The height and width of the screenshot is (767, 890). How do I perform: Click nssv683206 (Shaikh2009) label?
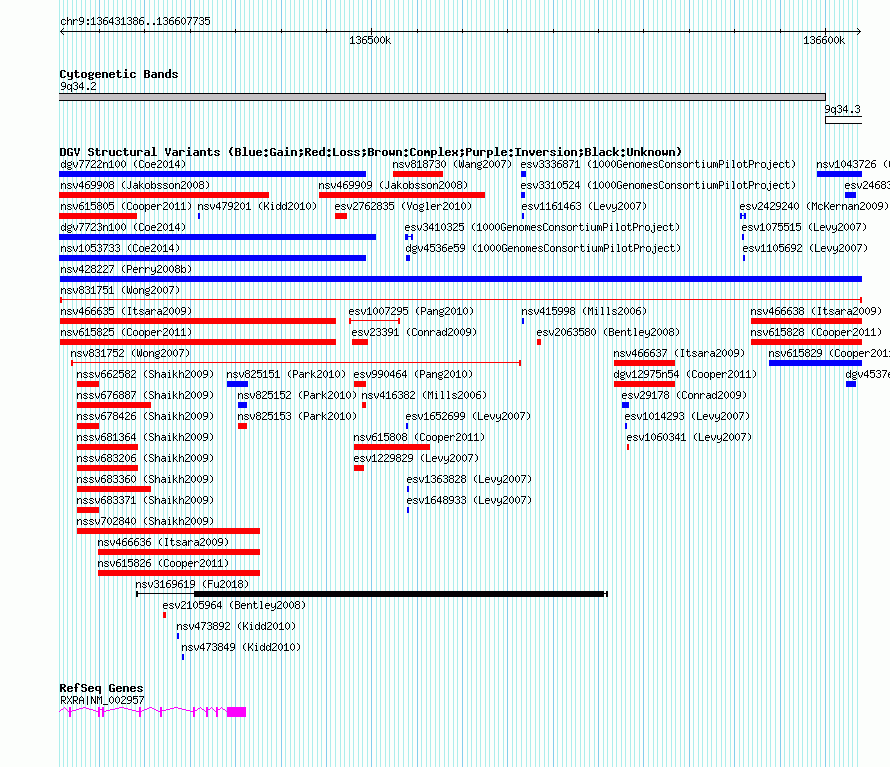(x=145, y=459)
